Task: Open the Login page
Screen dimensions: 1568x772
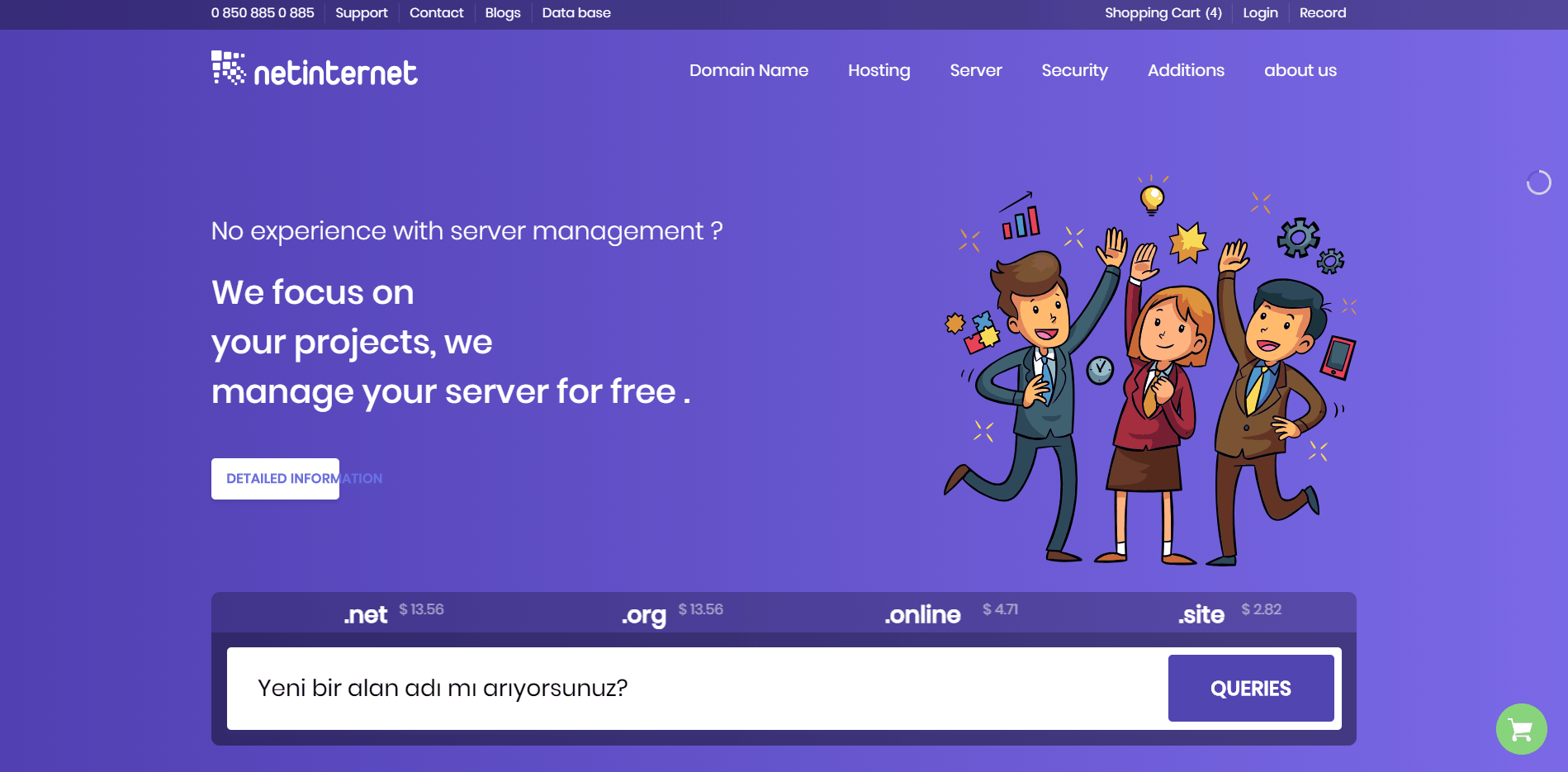Action: point(1260,12)
